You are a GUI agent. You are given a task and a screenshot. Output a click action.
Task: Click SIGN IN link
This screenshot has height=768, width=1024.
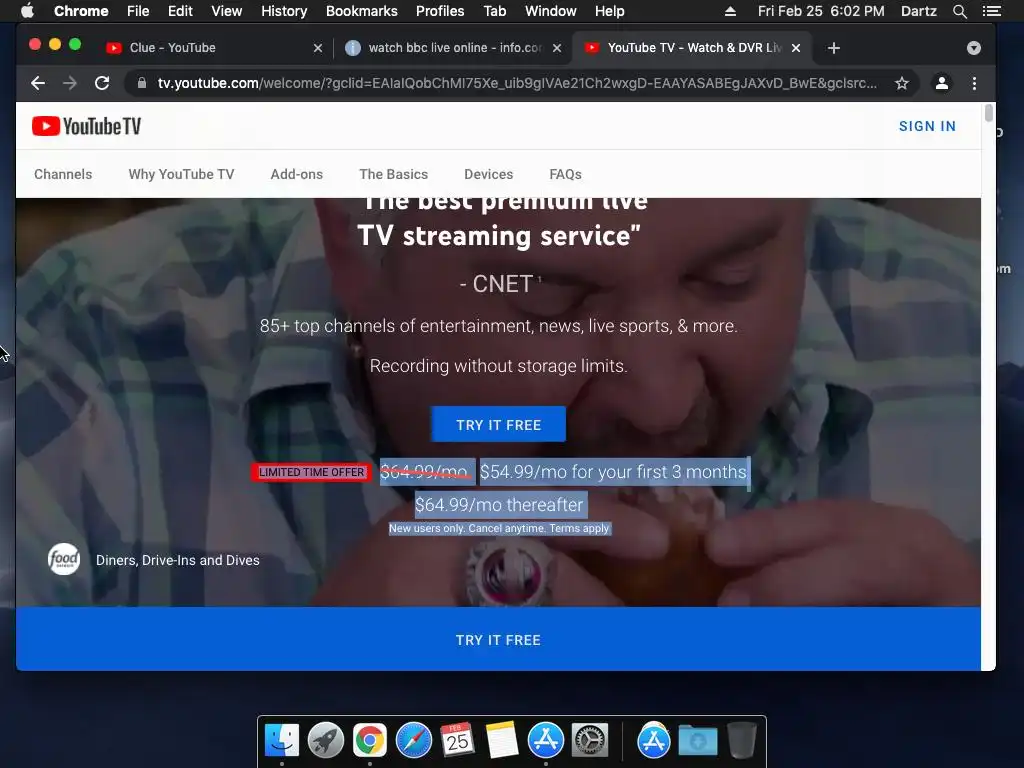pyautogui.click(x=927, y=126)
